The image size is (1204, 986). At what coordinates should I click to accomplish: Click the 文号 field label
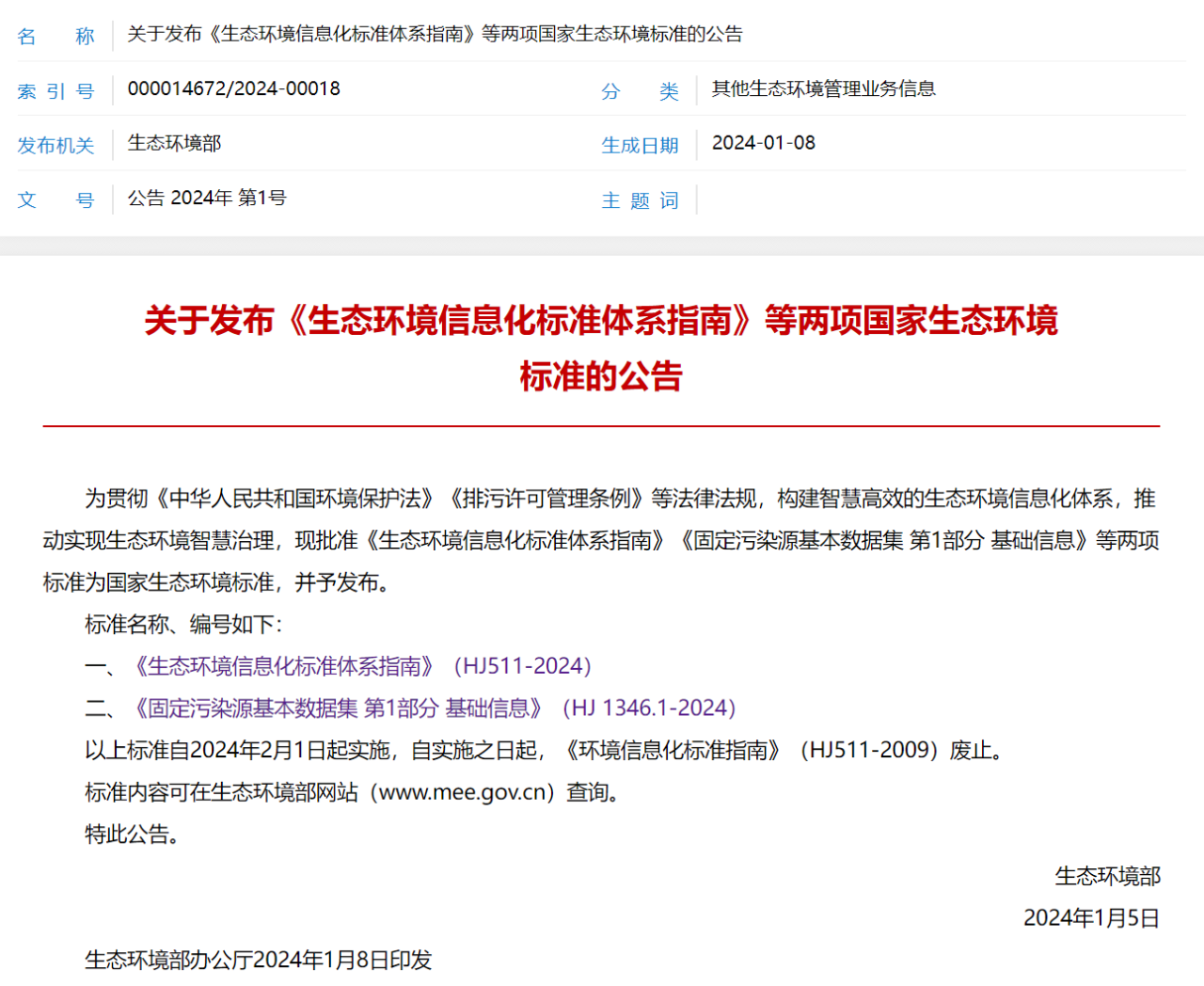coord(55,199)
